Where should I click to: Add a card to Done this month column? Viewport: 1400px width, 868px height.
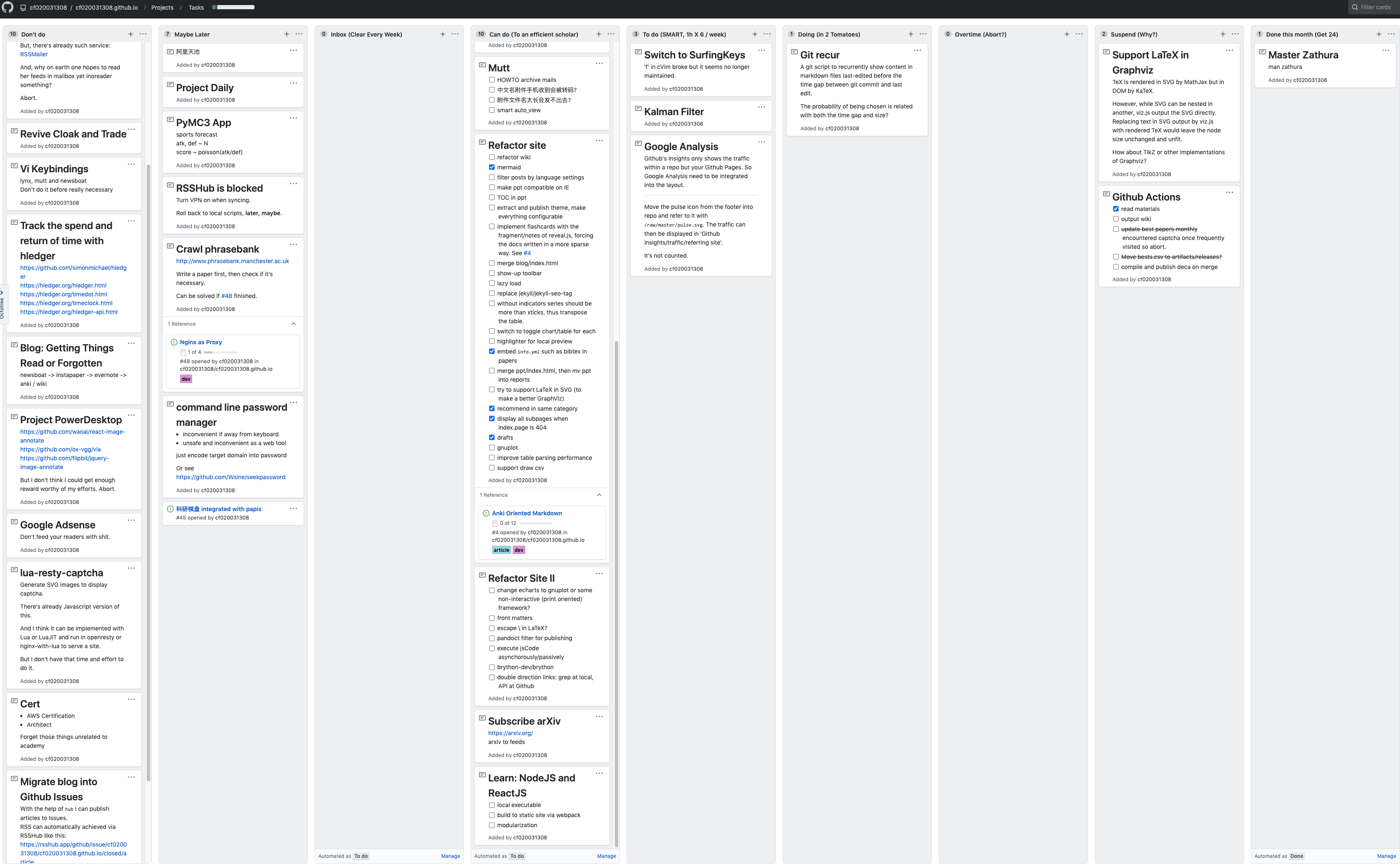pos(1379,34)
